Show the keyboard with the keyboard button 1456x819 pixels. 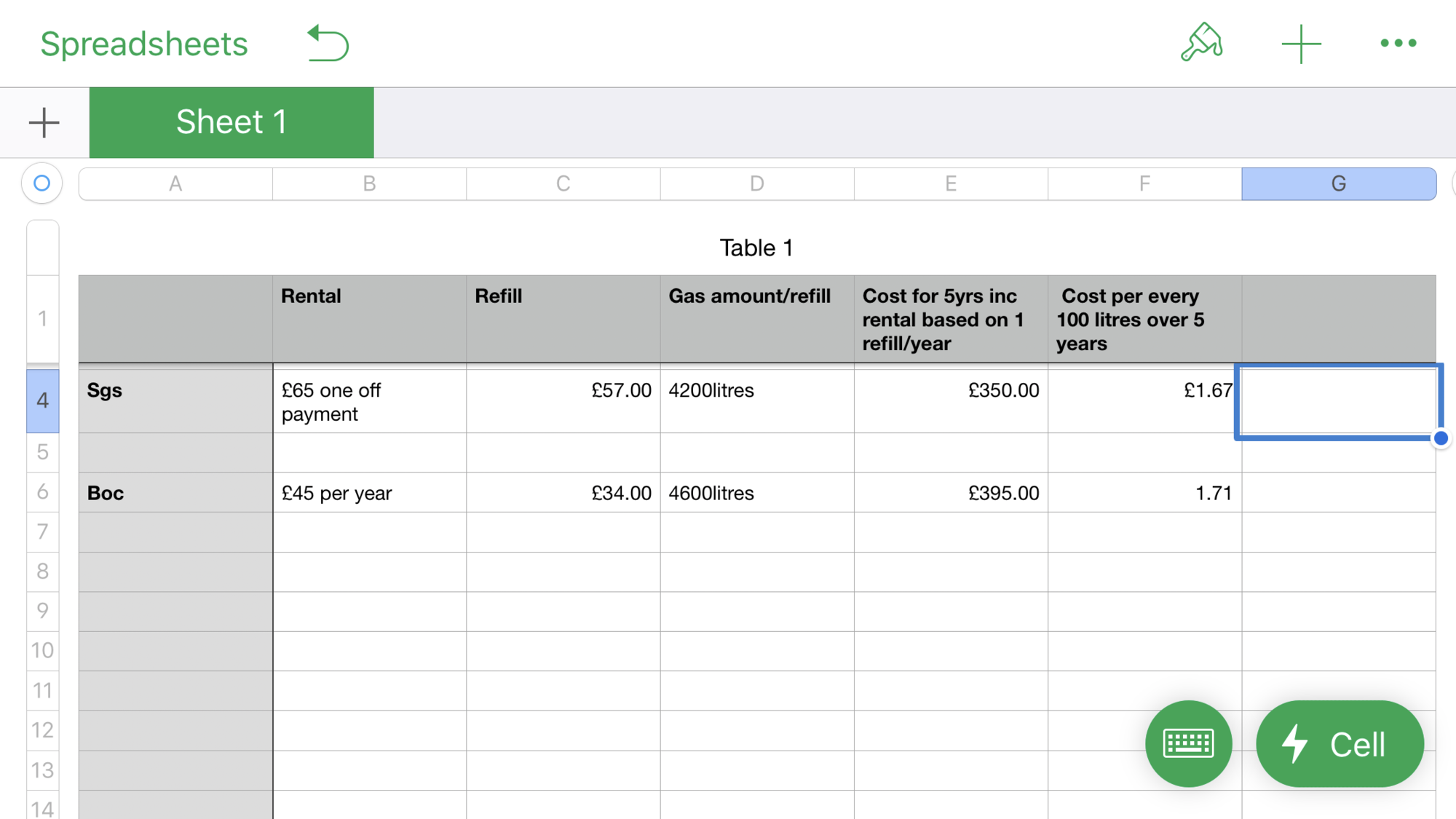click(x=1188, y=743)
